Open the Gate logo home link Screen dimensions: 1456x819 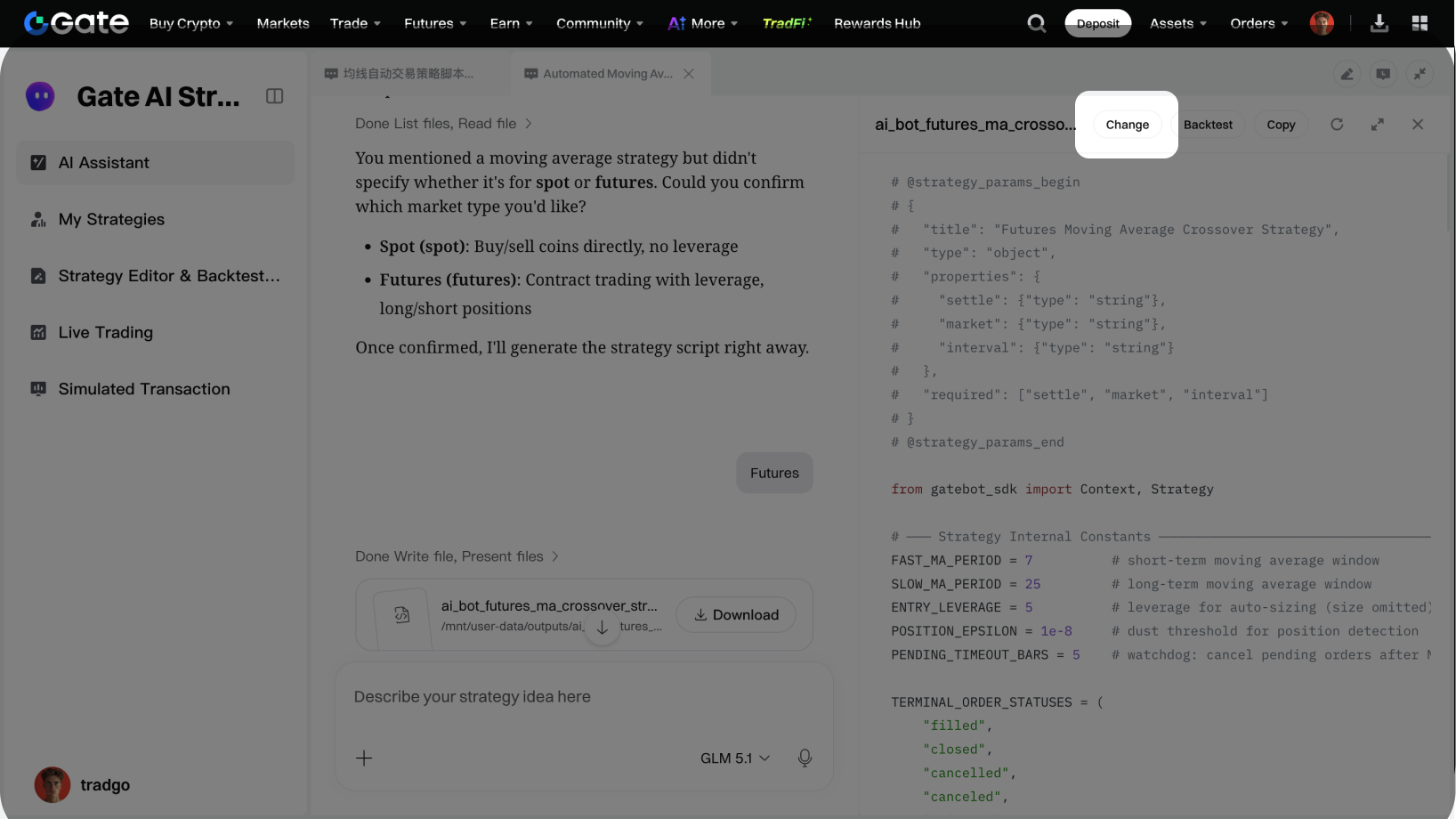click(x=77, y=23)
